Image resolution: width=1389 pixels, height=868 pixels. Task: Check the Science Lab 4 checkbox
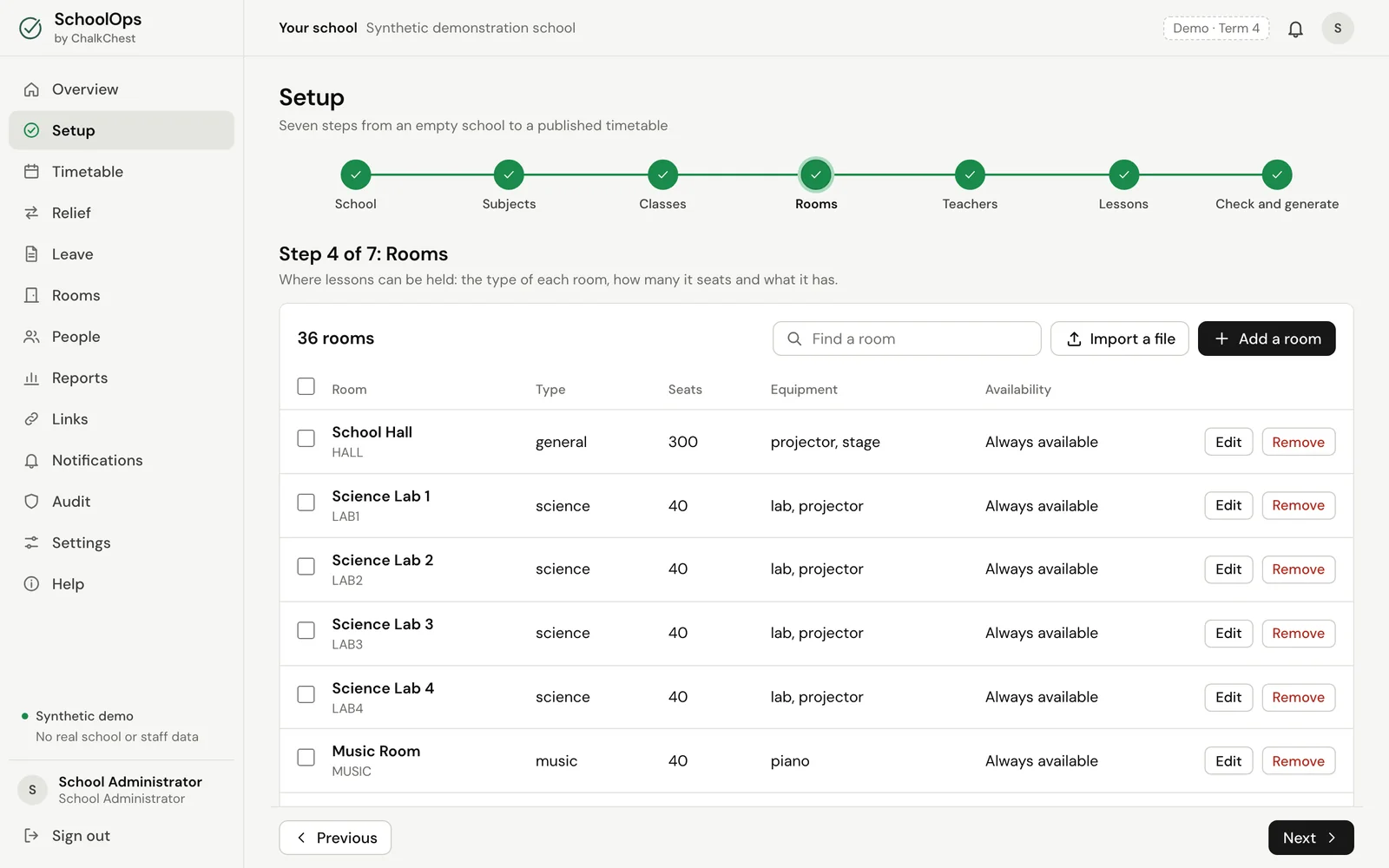pyautogui.click(x=306, y=694)
